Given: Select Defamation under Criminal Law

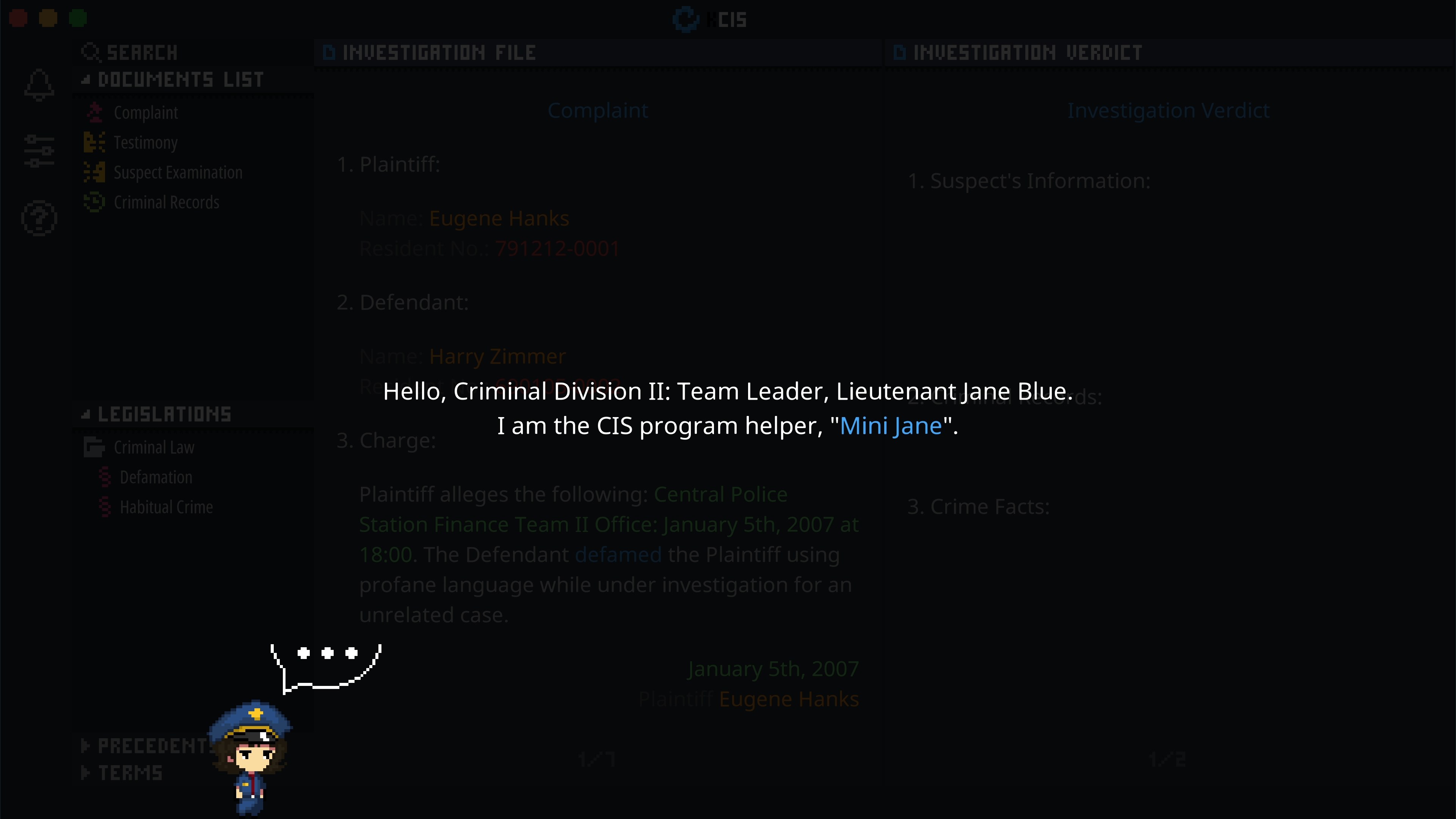Looking at the screenshot, I should click(156, 476).
